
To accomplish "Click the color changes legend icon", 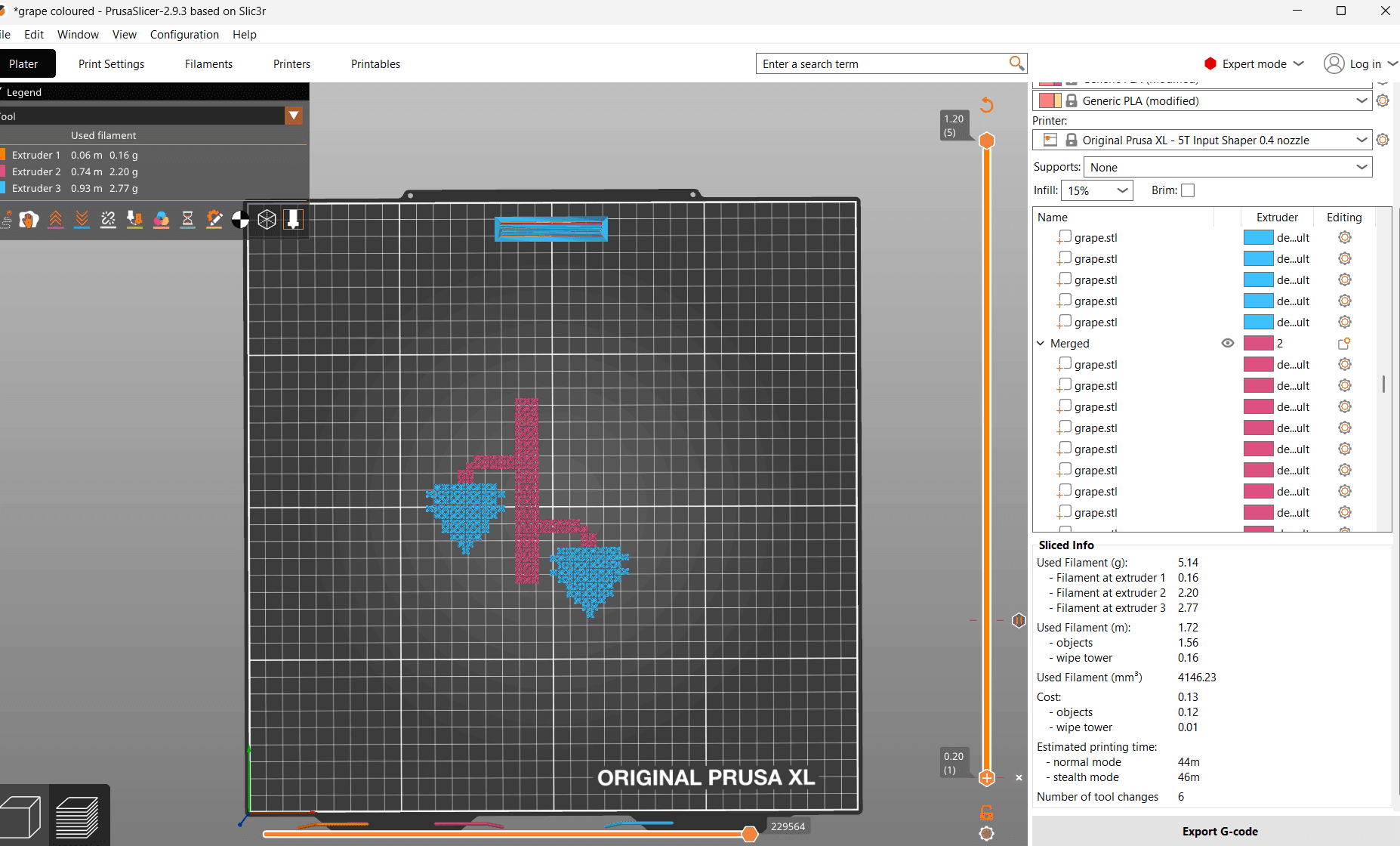I will [162, 219].
